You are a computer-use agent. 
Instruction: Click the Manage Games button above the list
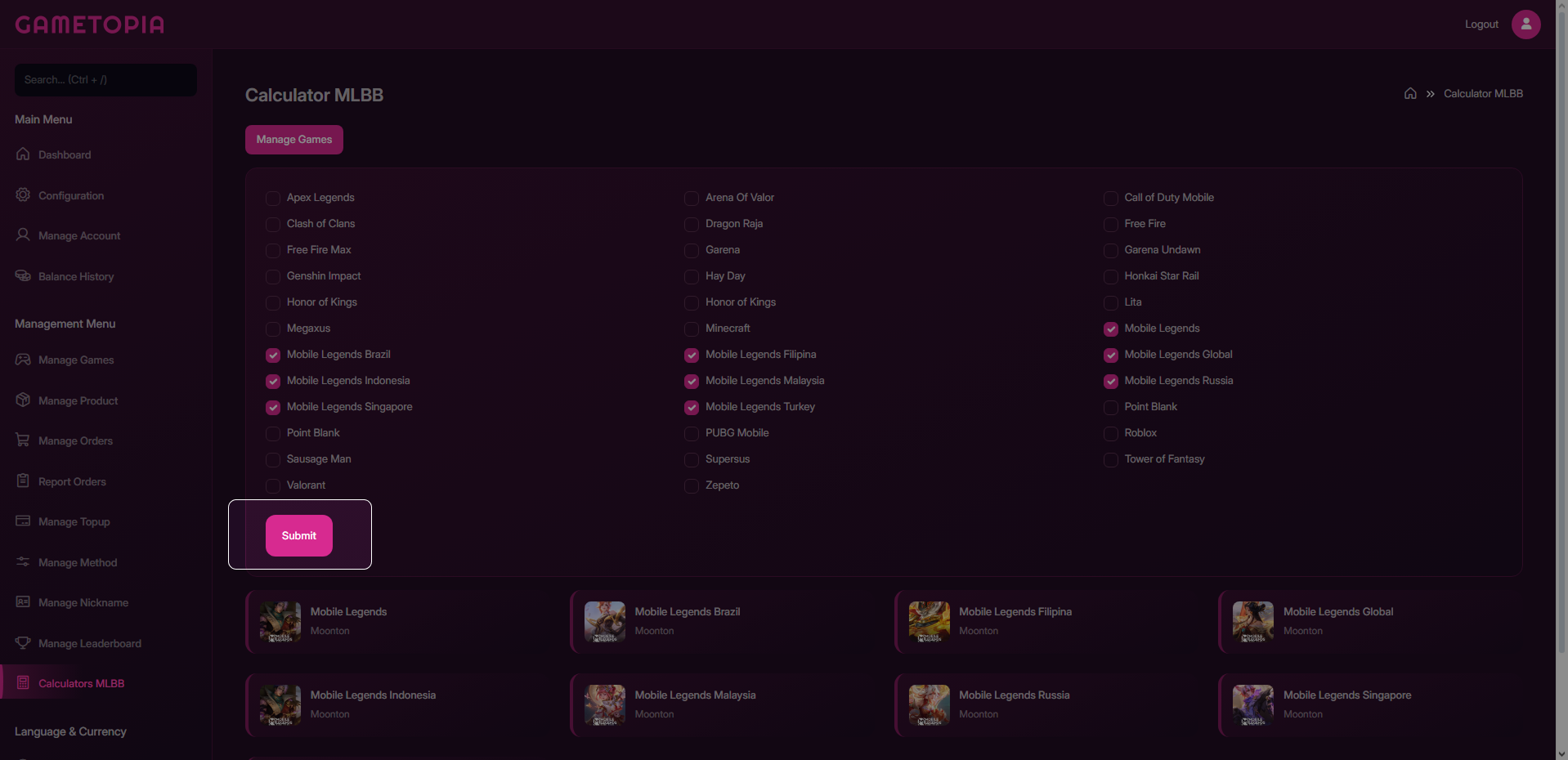(x=294, y=140)
